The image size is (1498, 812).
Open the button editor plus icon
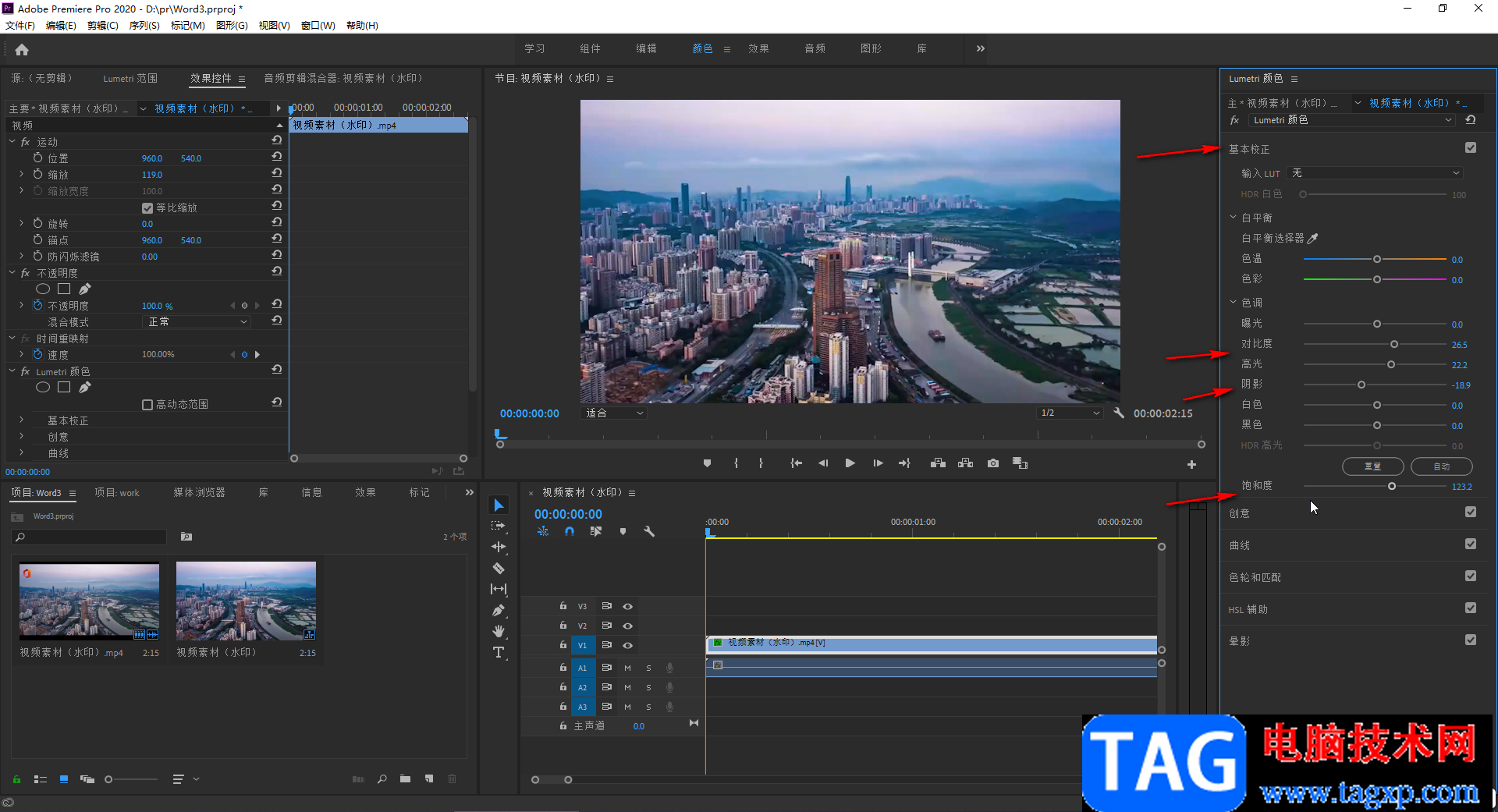pos(1191,464)
